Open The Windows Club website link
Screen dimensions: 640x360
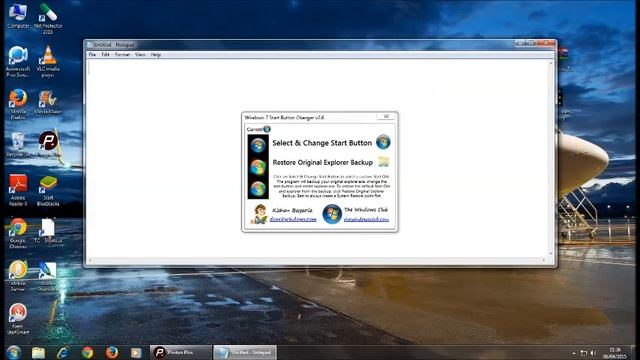tap(366, 219)
